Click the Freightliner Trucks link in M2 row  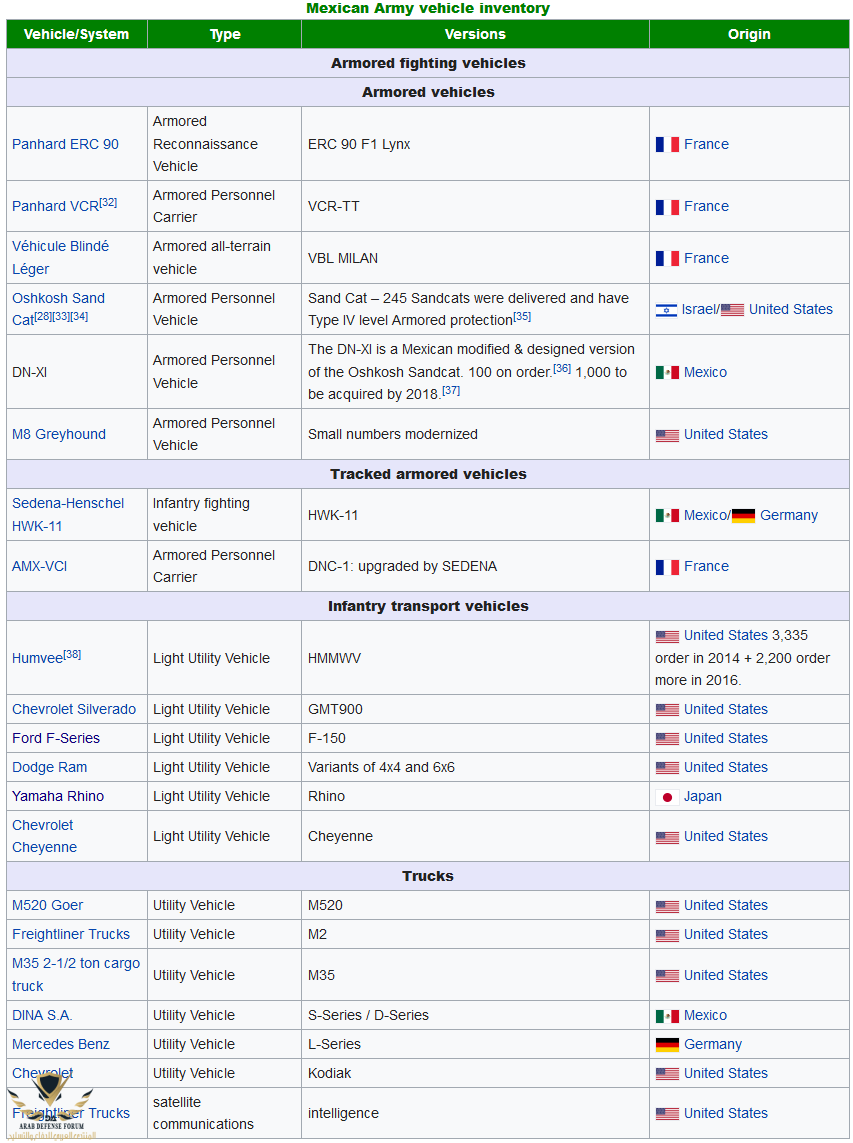point(71,935)
